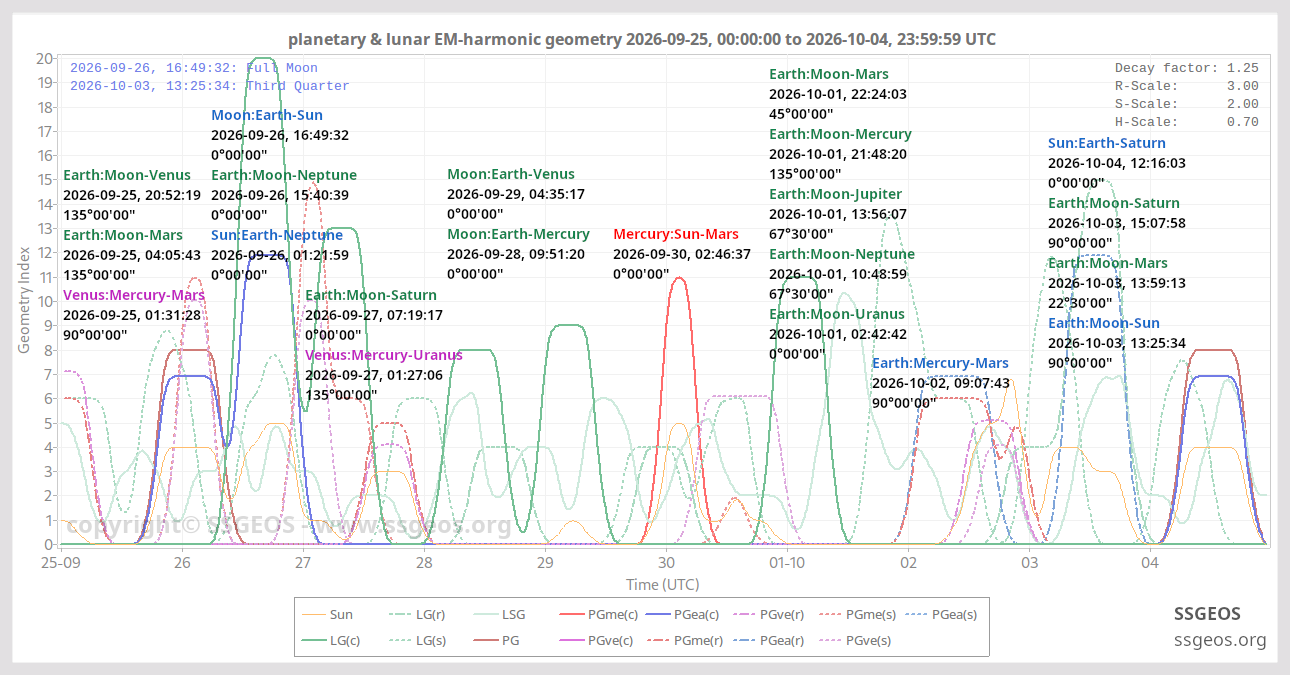Select the LG(r) dashed legend item
The image size is (1290, 675).
pos(416,615)
